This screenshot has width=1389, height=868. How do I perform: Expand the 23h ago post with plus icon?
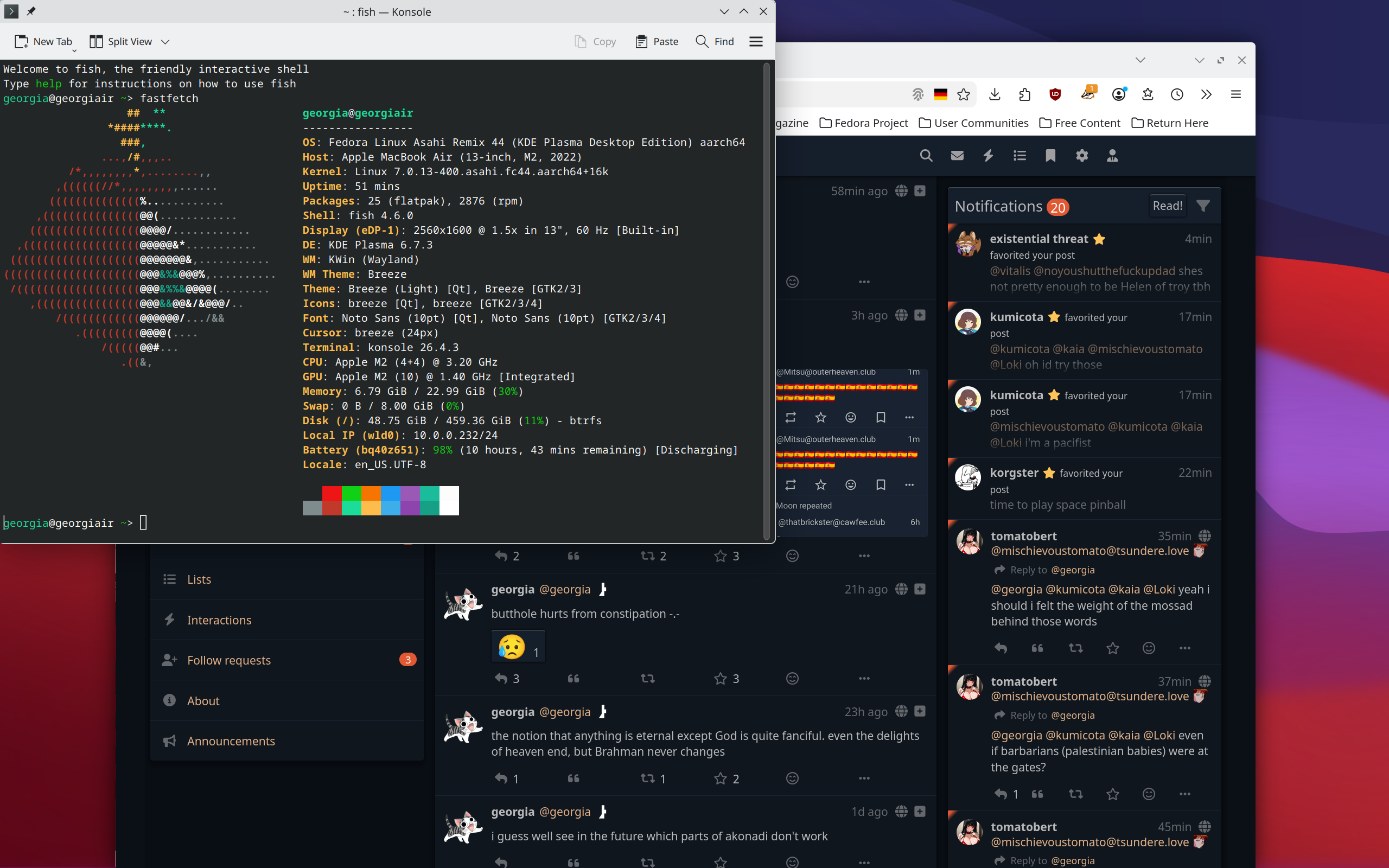pyautogui.click(x=920, y=711)
